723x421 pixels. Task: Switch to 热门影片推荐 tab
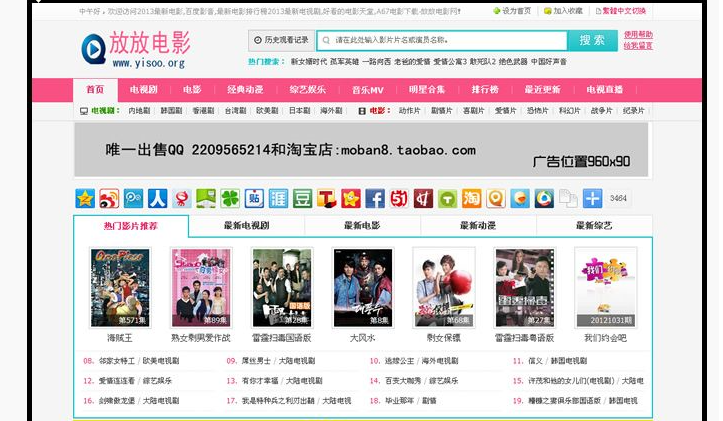(131, 226)
